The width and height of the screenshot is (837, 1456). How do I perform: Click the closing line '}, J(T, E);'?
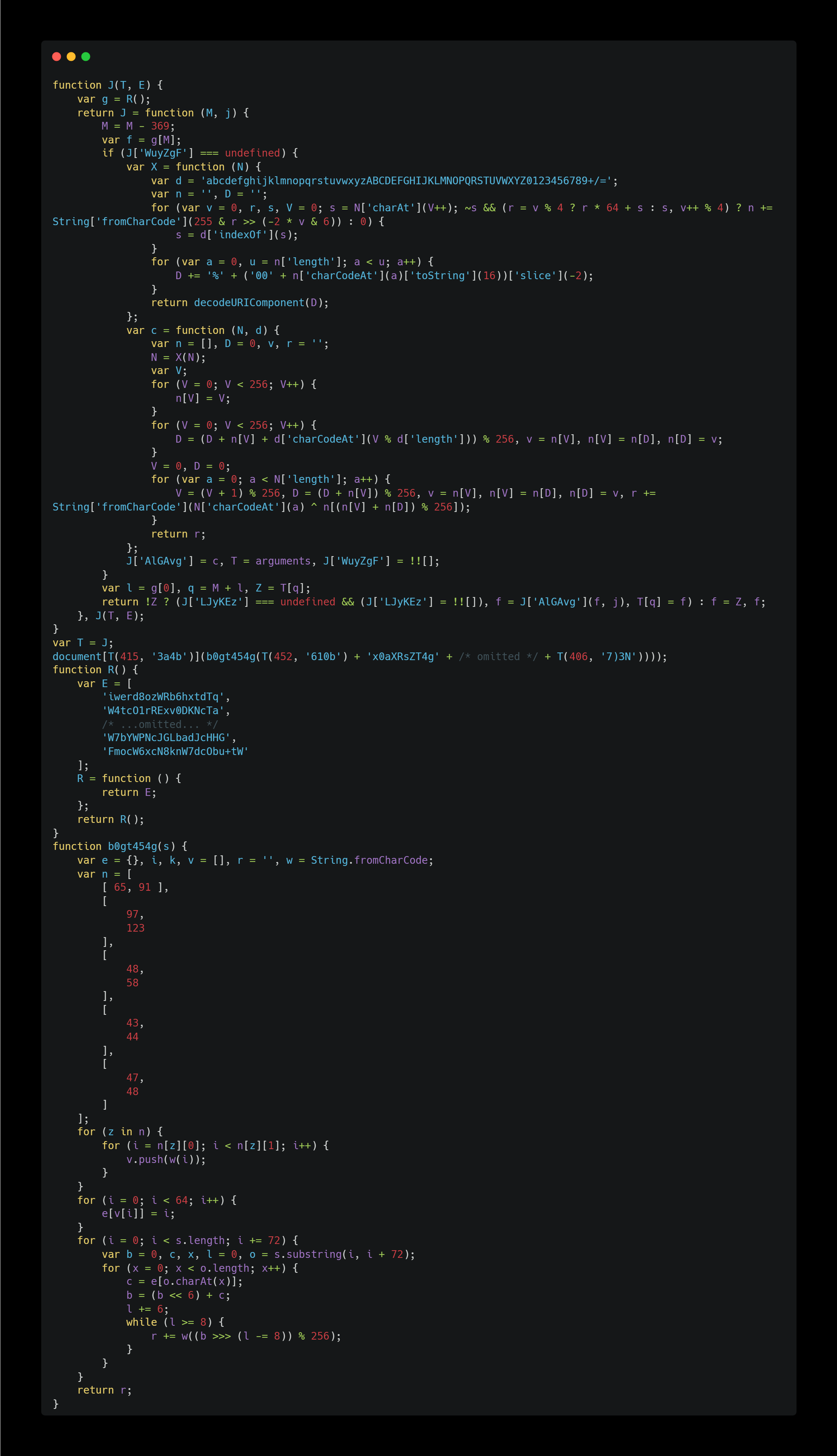[111, 616]
